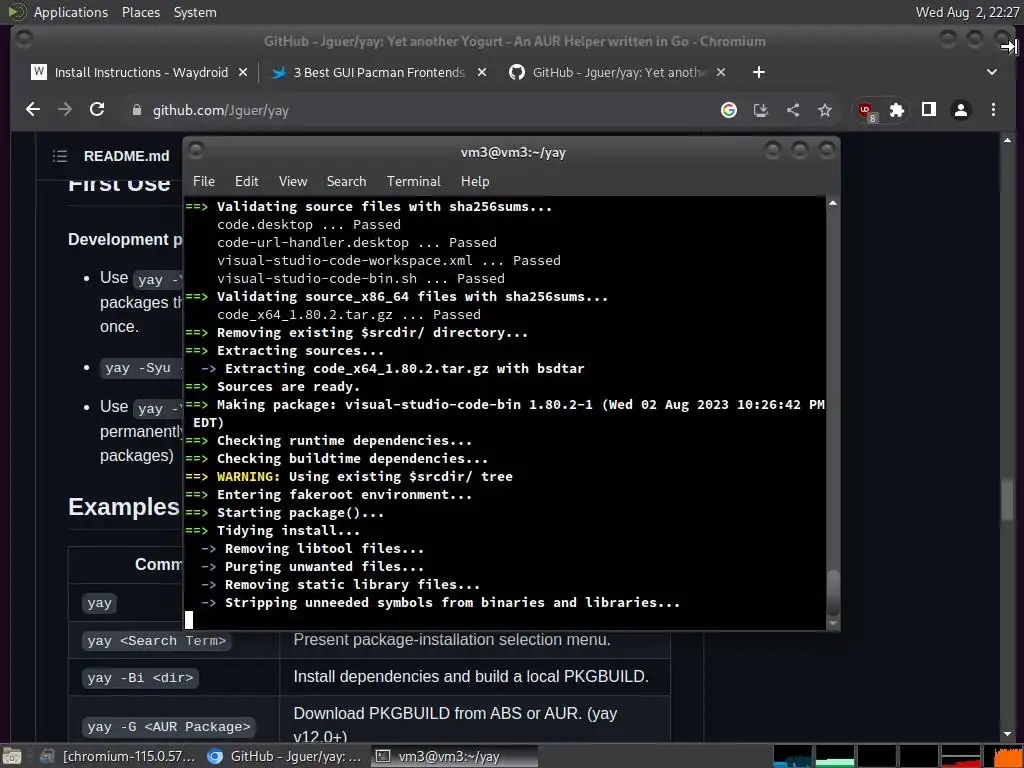Click the browser page scrollbar thumb
1024x768 pixels.
[1007, 500]
